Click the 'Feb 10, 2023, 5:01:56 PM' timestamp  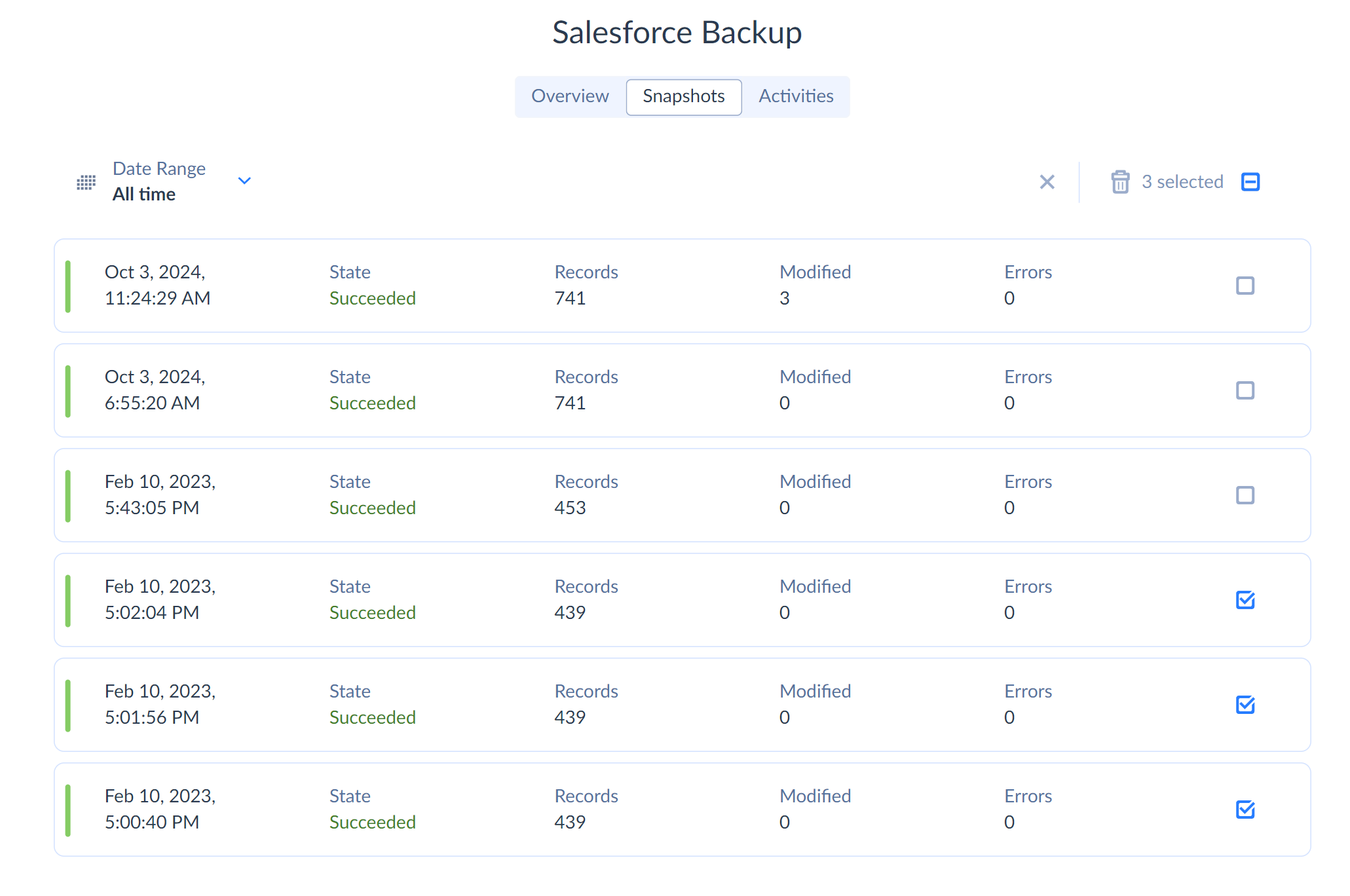click(160, 704)
